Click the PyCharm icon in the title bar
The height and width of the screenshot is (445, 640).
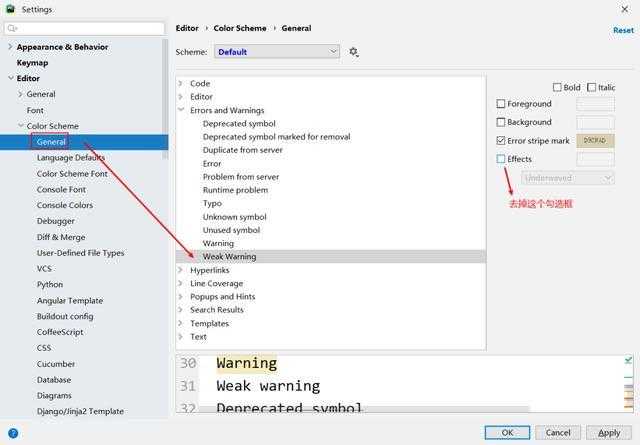pyautogui.click(x=10, y=9)
